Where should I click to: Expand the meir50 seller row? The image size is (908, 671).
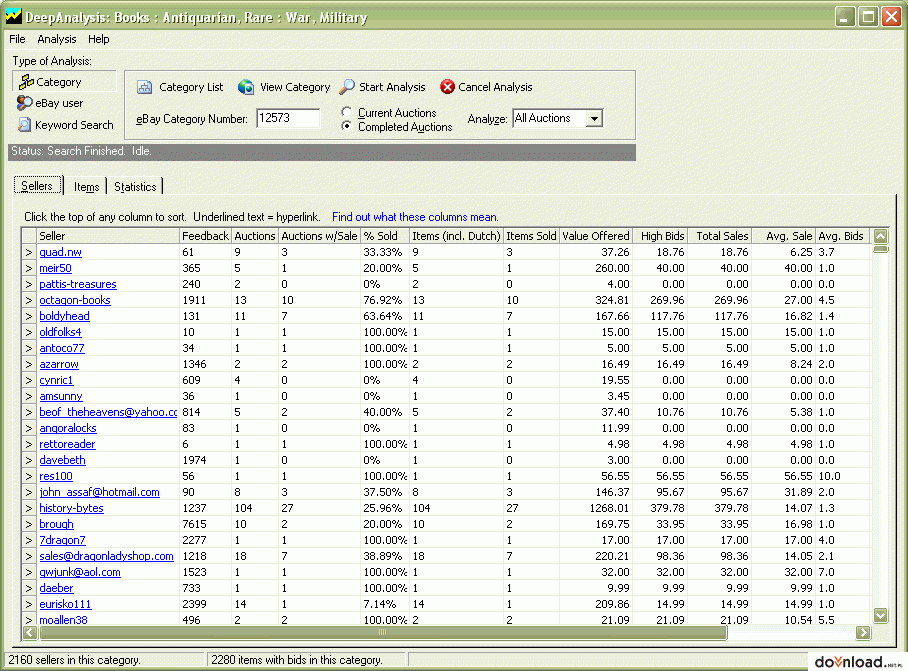coord(29,269)
